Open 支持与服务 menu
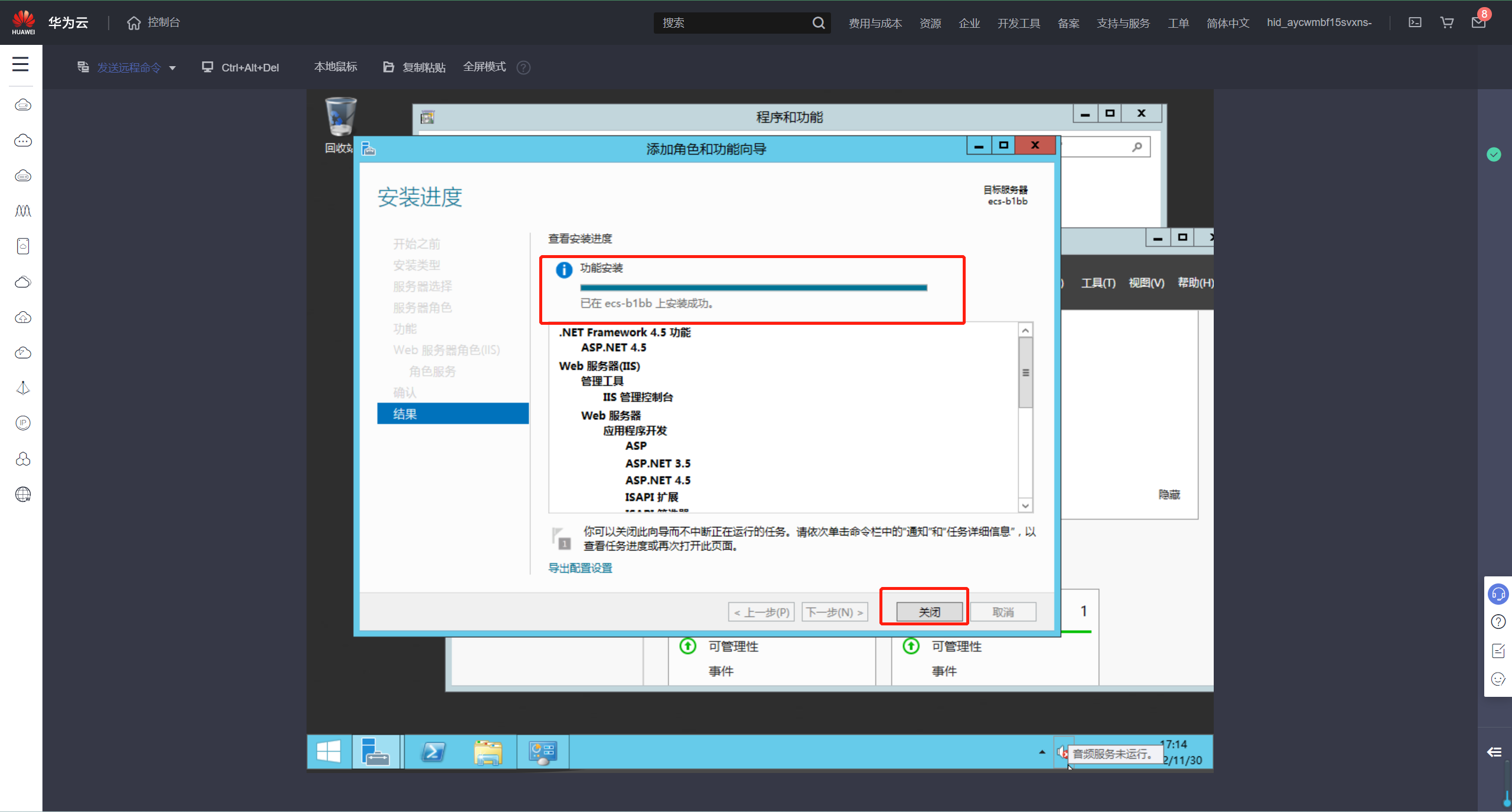This screenshot has height=812, width=1512. [x=1123, y=23]
